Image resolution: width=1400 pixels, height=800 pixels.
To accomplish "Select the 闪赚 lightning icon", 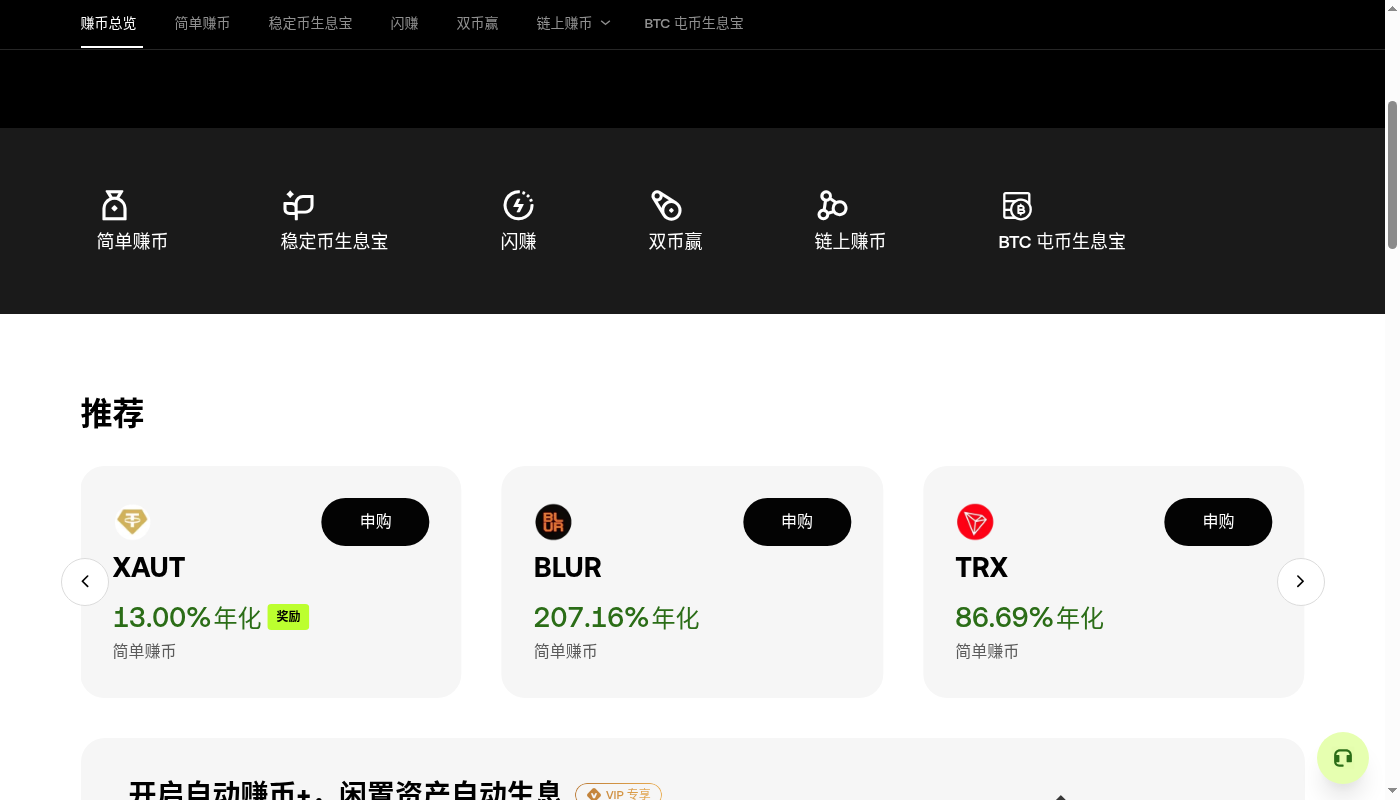I will pos(518,205).
